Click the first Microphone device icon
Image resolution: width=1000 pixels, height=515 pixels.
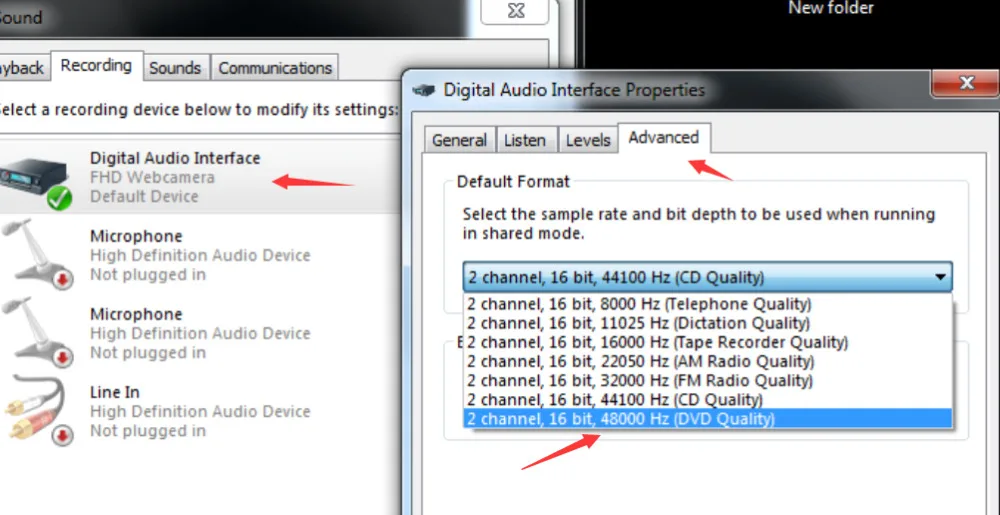[x=38, y=254]
